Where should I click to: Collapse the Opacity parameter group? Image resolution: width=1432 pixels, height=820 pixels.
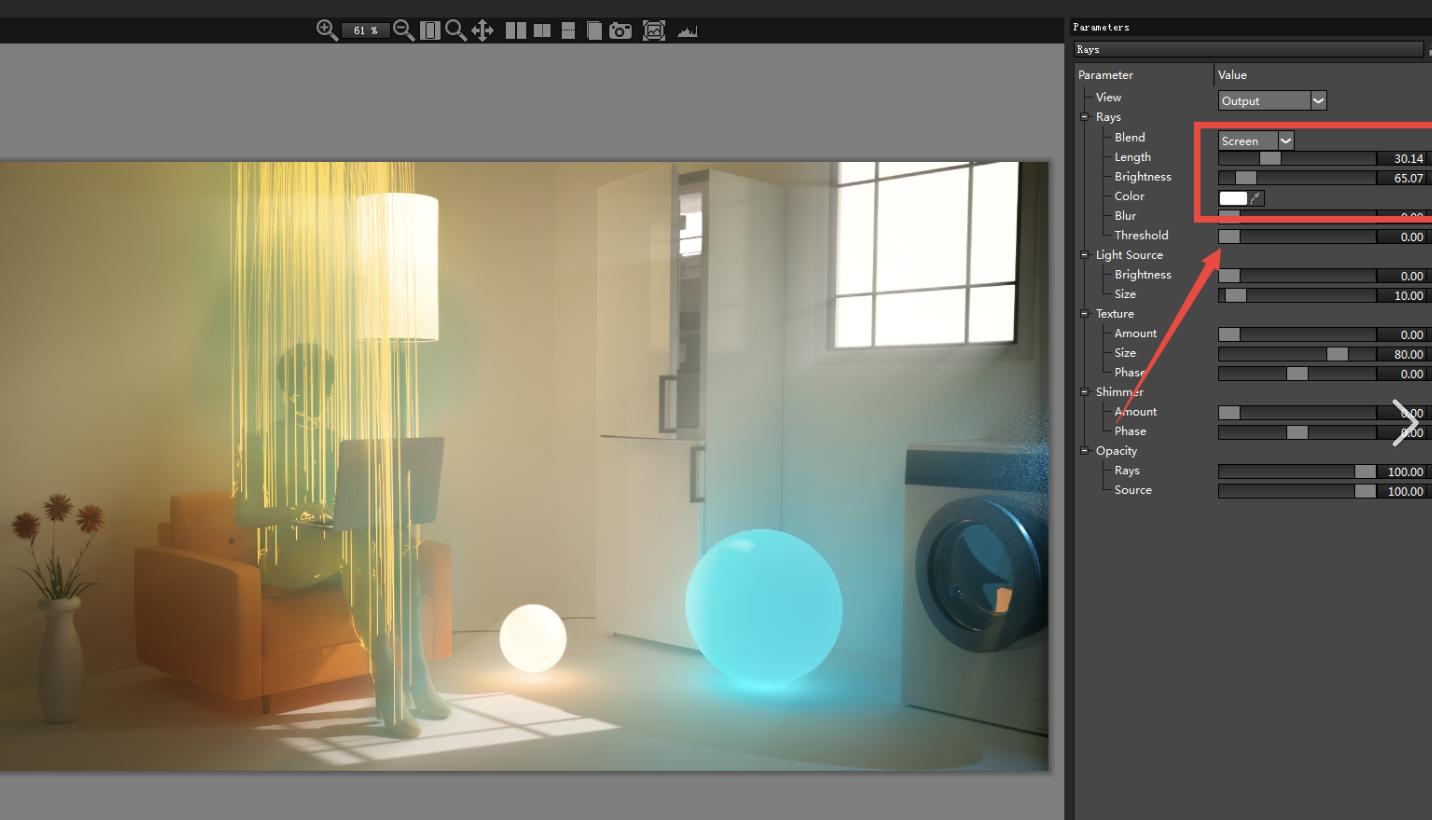click(1084, 451)
